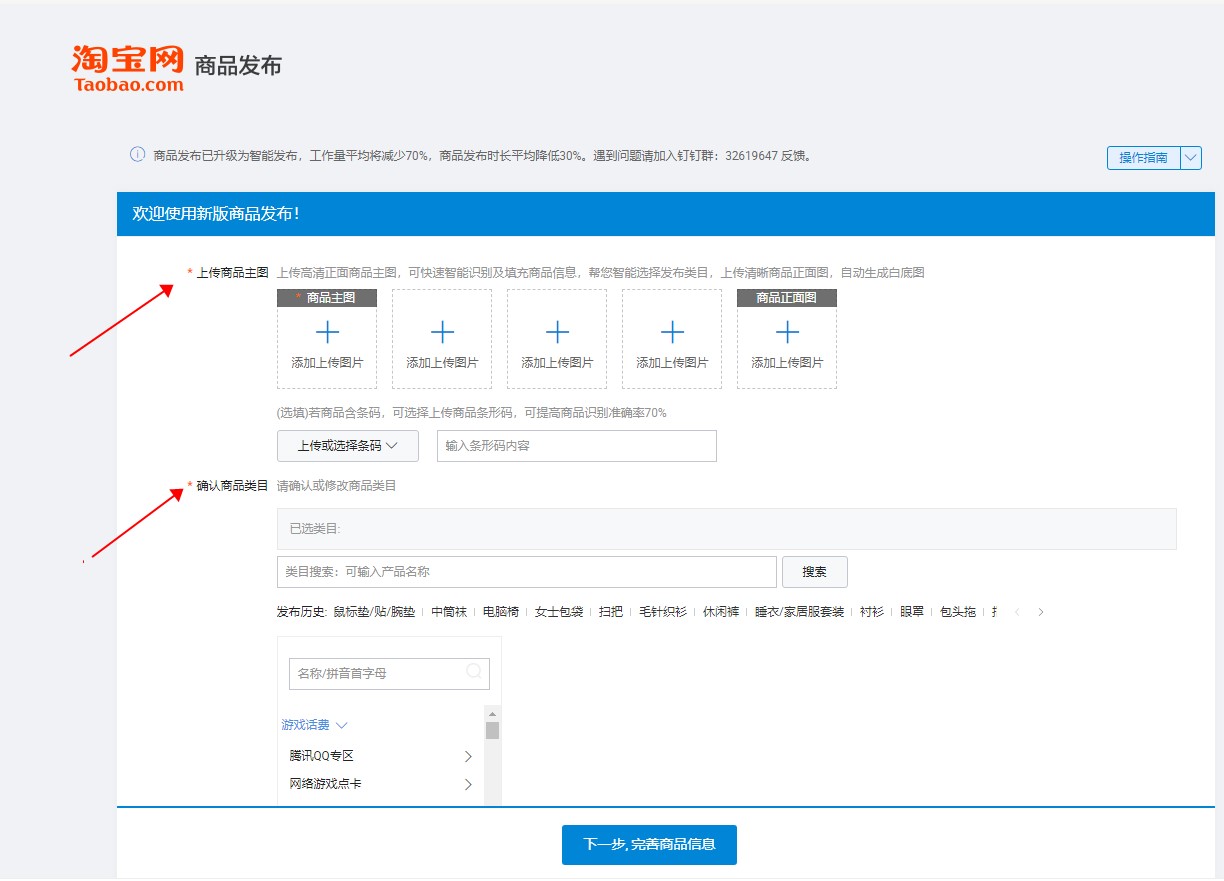Screen dimensions: 1224x881
Task: Click the 商品正面图 upload plus icon
Action: pos(787,330)
